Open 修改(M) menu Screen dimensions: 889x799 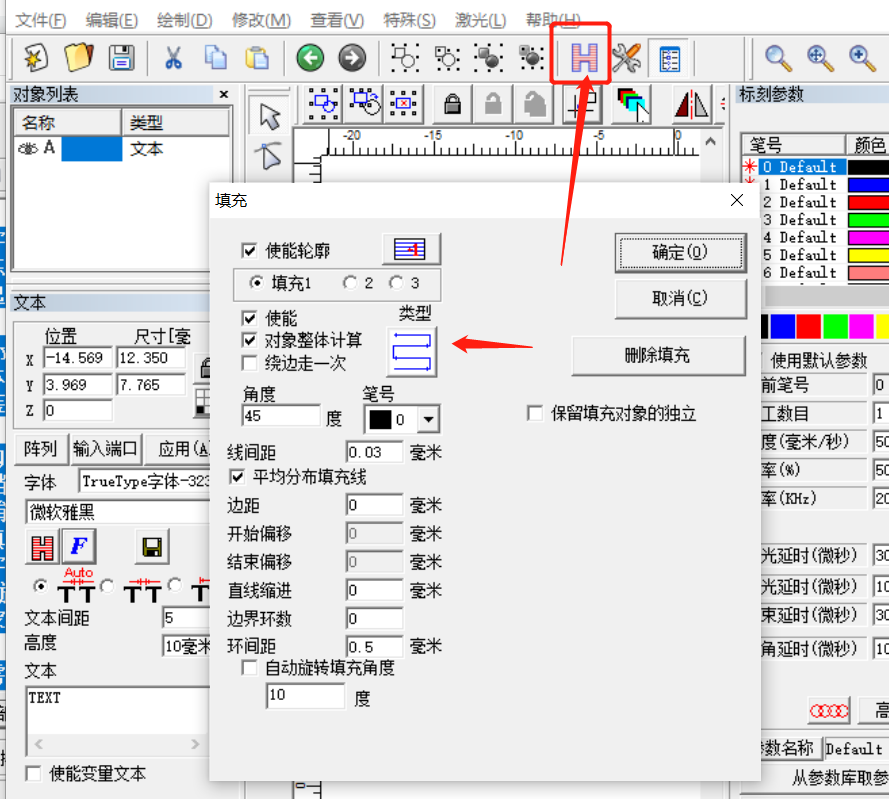point(261,20)
